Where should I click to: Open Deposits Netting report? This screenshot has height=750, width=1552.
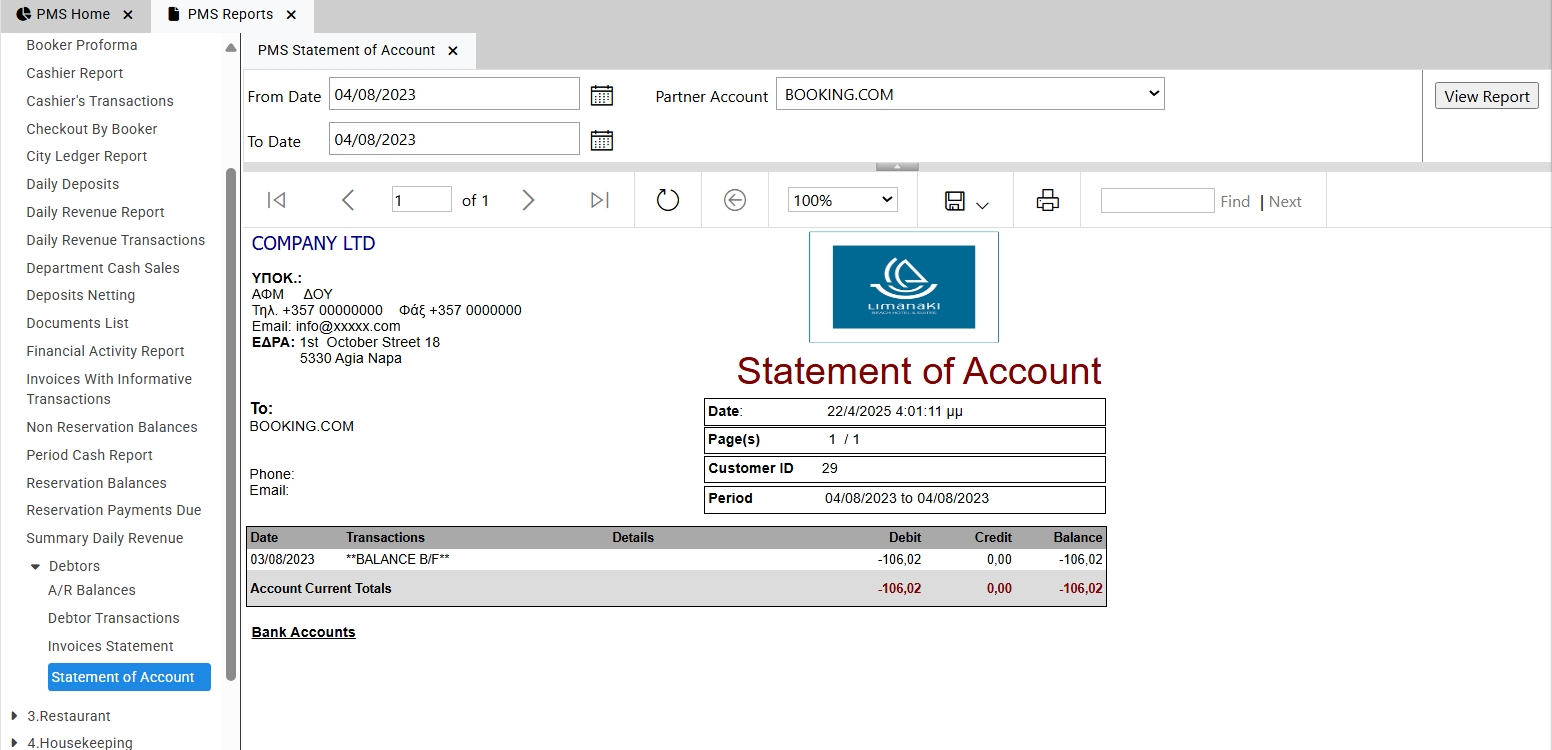tap(81, 295)
